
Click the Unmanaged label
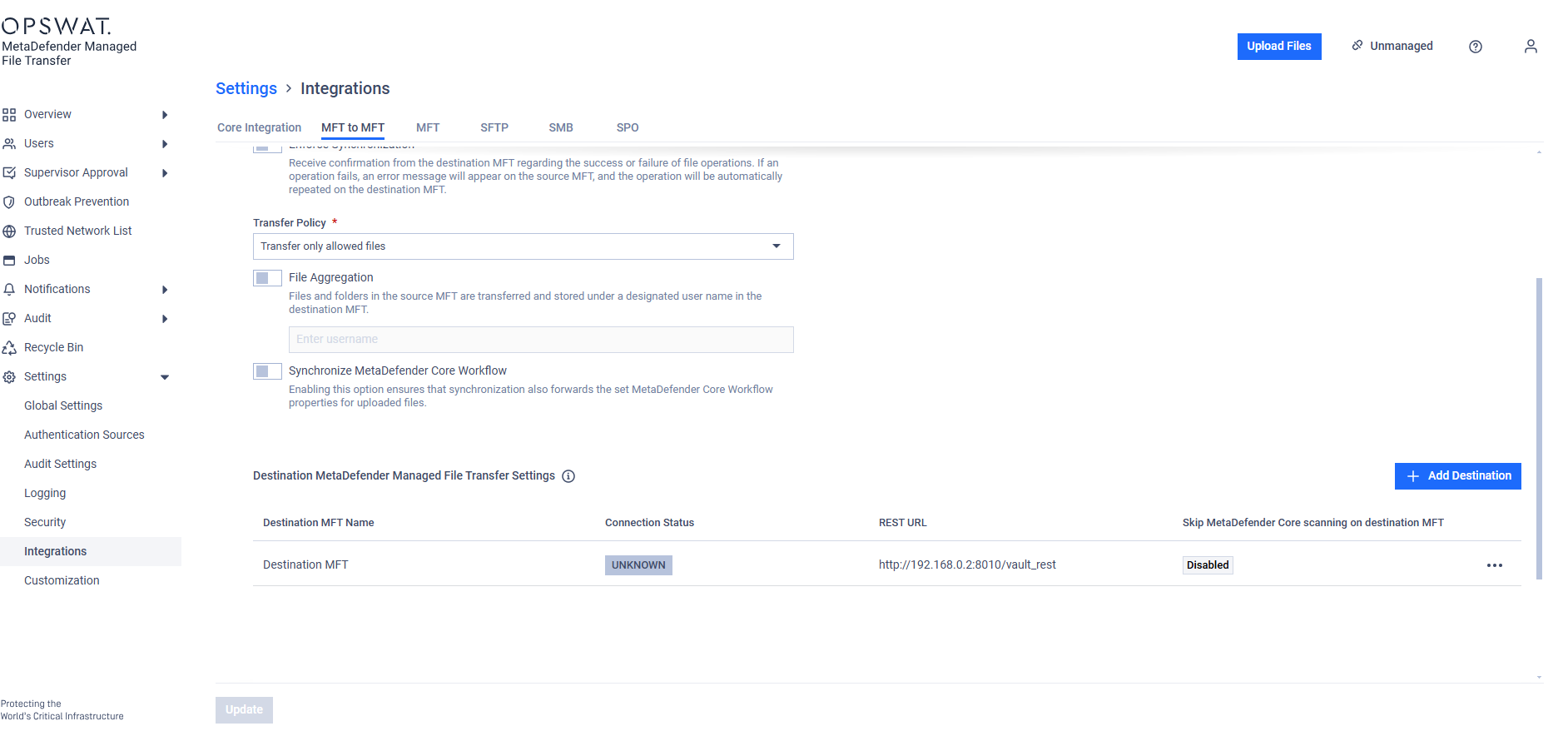pyautogui.click(x=1402, y=46)
